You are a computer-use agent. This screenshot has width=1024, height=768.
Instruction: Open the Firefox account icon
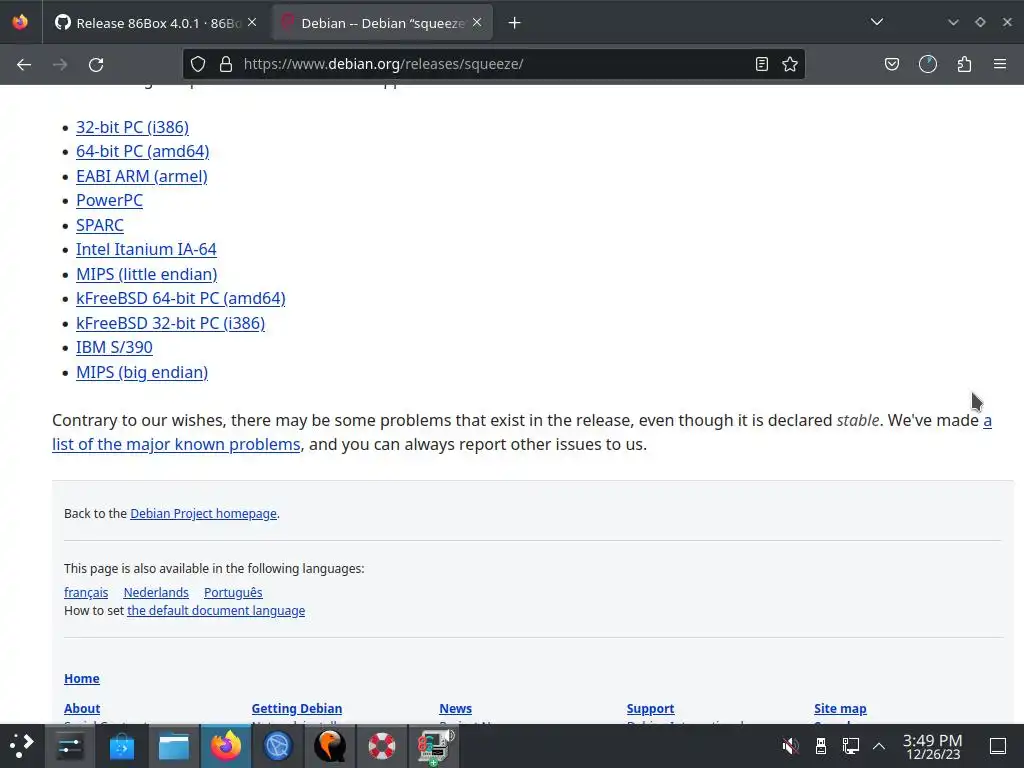[x=927, y=64]
